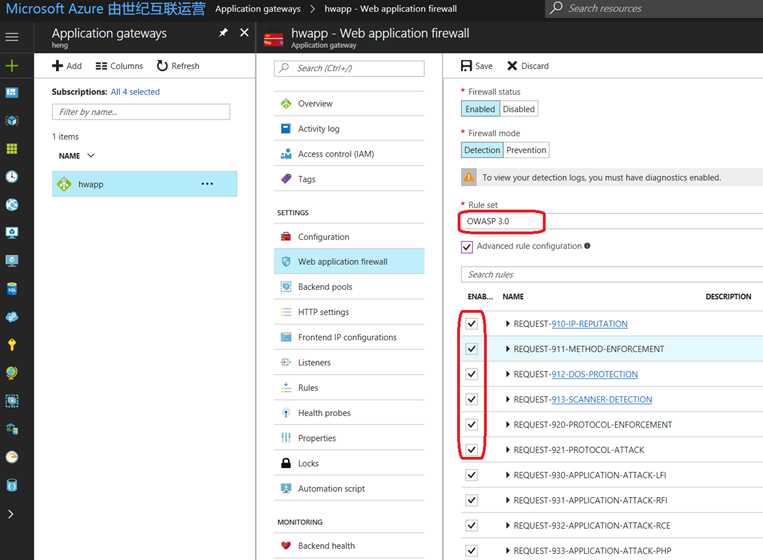Focus the Search rules field
763x560 pixels.
click(x=612, y=274)
